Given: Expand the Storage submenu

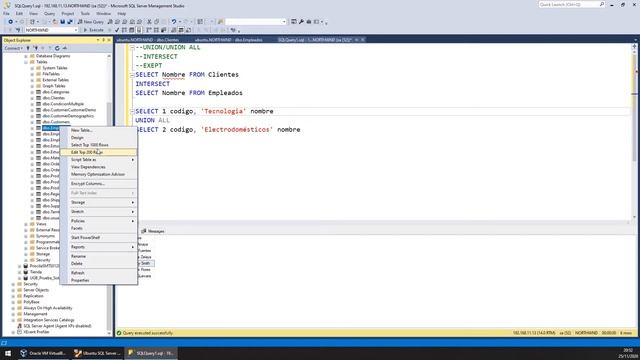Looking at the screenshot, I should click(98, 202).
